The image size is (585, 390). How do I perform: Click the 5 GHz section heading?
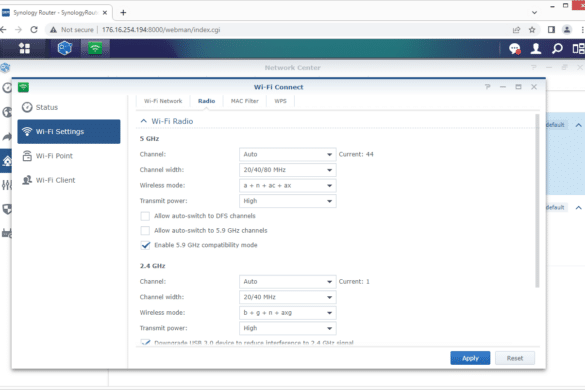click(x=149, y=139)
